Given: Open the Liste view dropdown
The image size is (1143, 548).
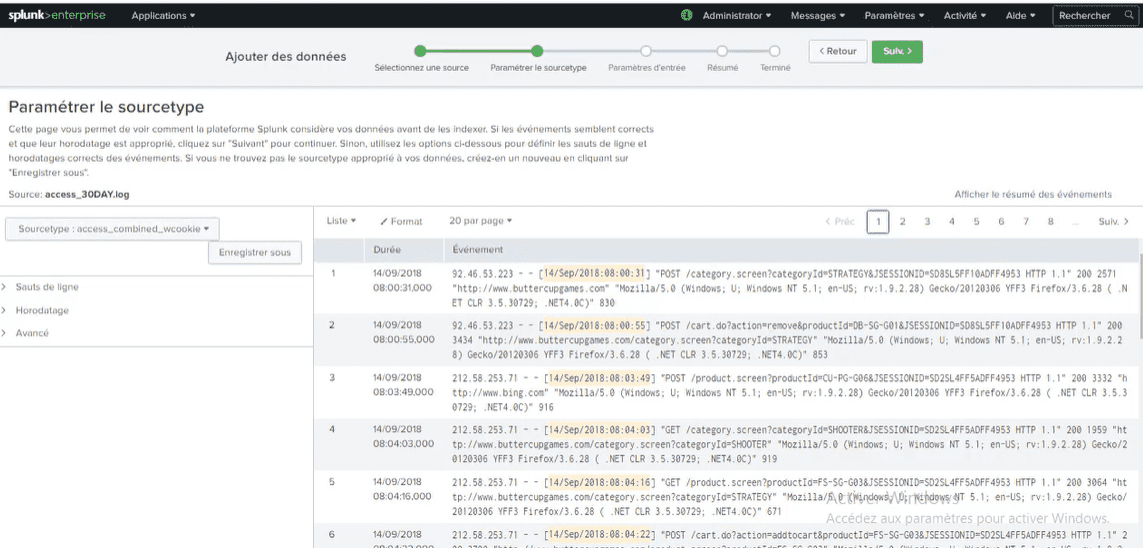Looking at the screenshot, I should (341, 221).
